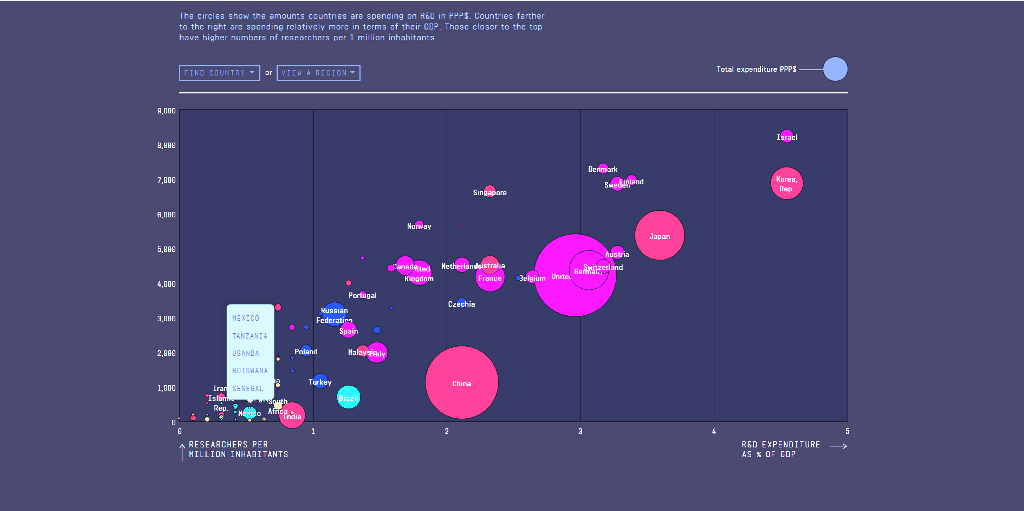Click the Brazil bubble
Screen dimensions: 1024x511
click(348, 397)
